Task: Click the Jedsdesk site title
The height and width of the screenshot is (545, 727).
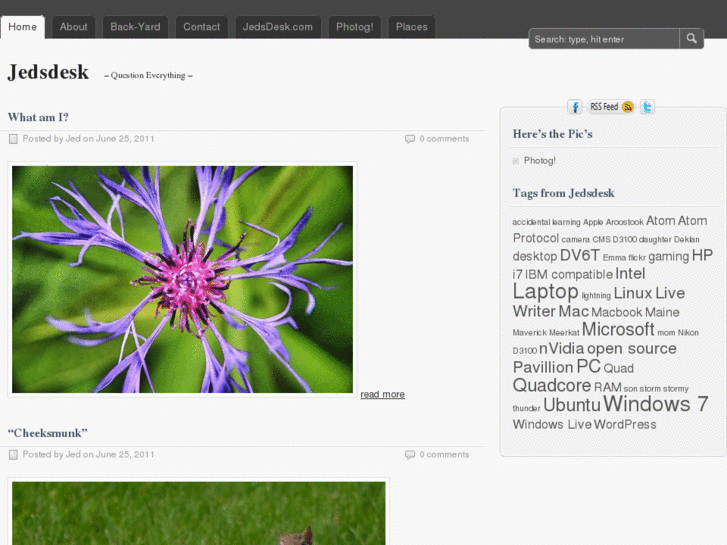Action: pyautogui.click(x=48, y=72)
